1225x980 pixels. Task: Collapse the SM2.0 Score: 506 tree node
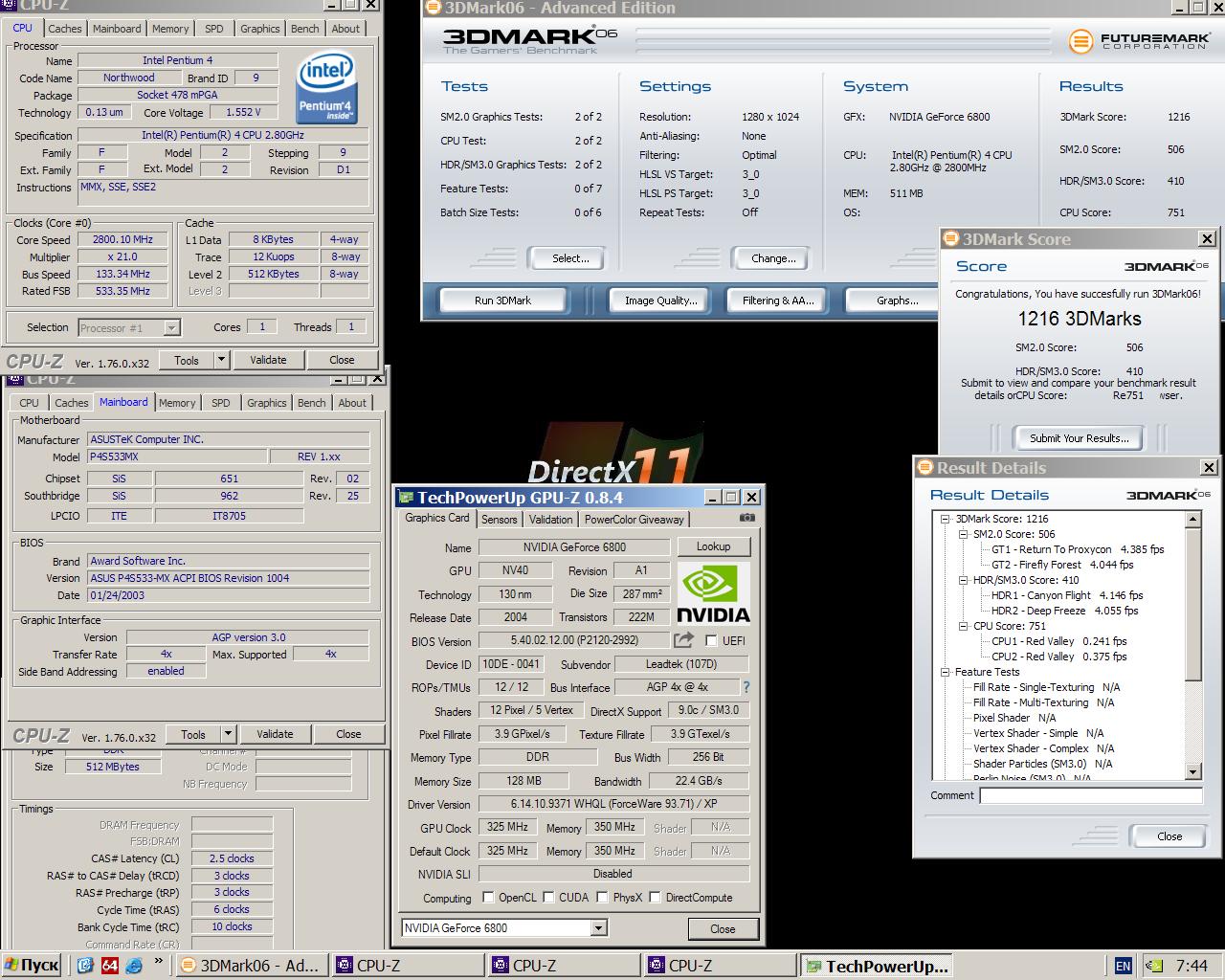click(x=963, y=534)
